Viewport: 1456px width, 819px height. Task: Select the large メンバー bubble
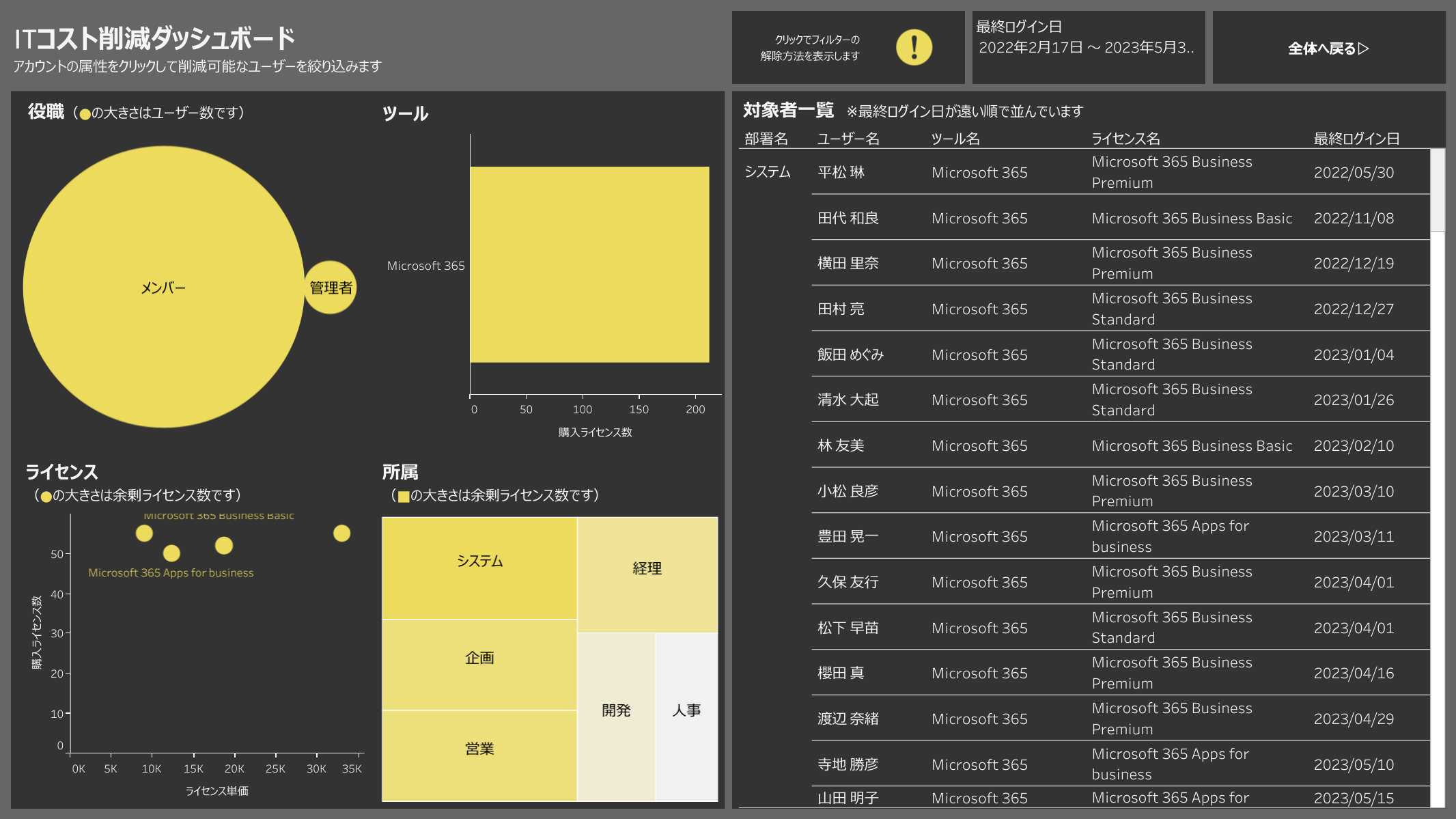pyautogui.click(x=164, y=287)
